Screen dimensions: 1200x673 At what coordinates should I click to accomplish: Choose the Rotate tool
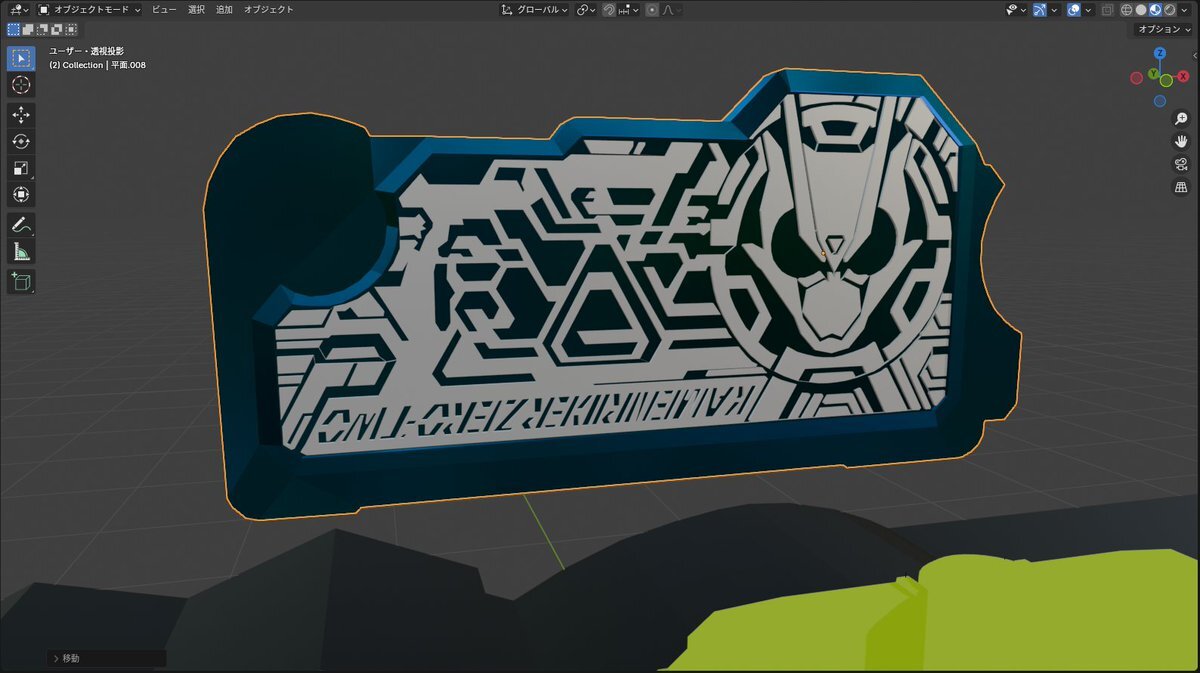pyautogui.click(x=21, y=141)
